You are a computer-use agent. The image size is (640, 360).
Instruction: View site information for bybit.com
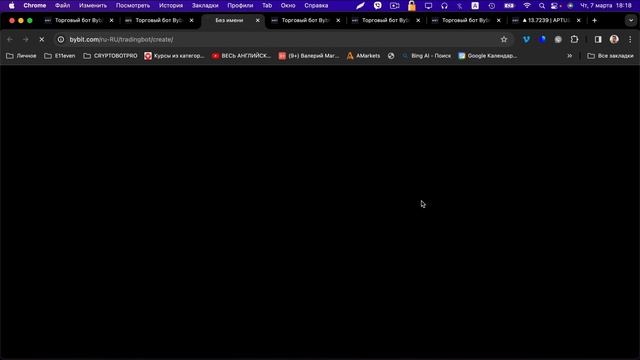click(61, 40)
